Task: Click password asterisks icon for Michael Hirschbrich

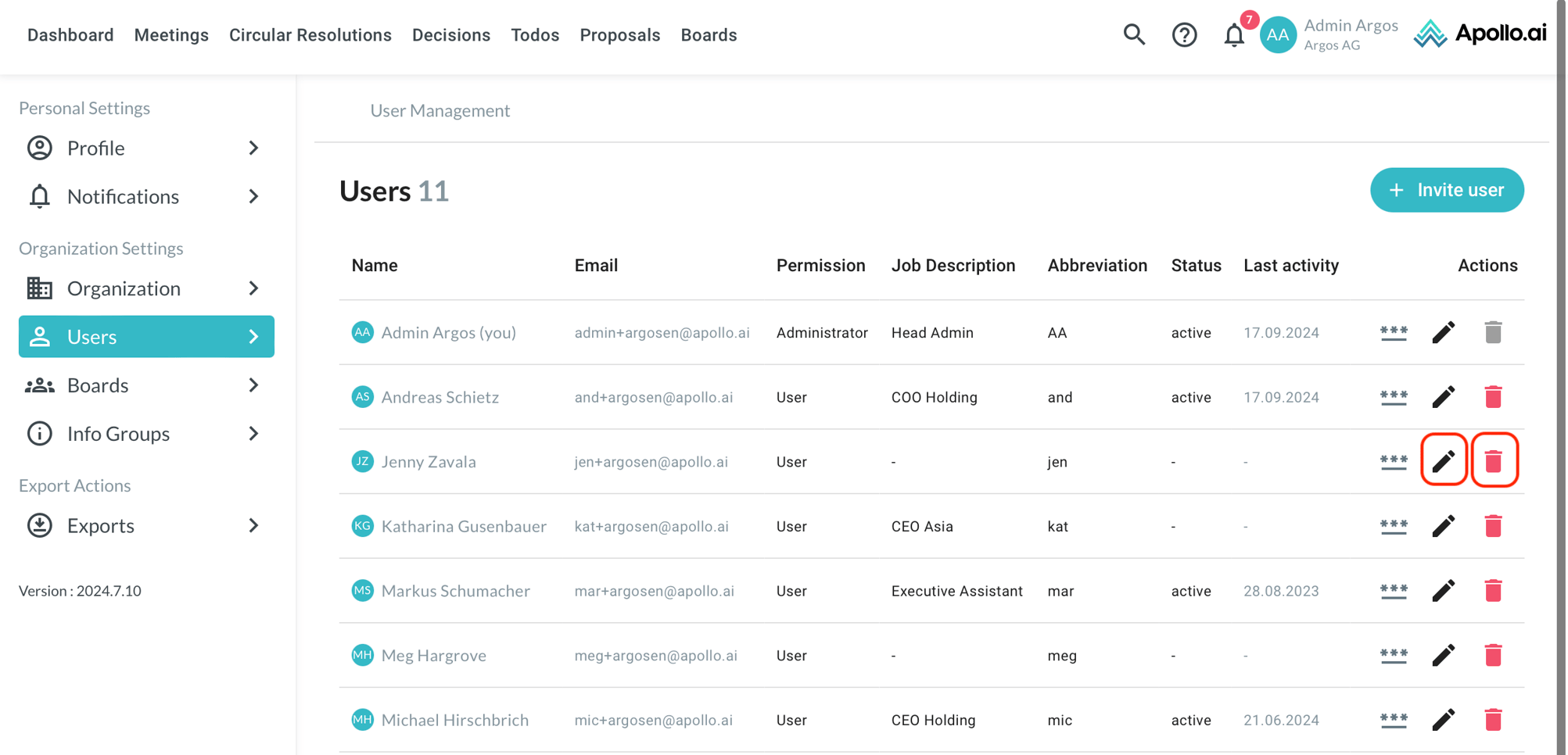Action: pyautogui.click(x=1394, y=720)
